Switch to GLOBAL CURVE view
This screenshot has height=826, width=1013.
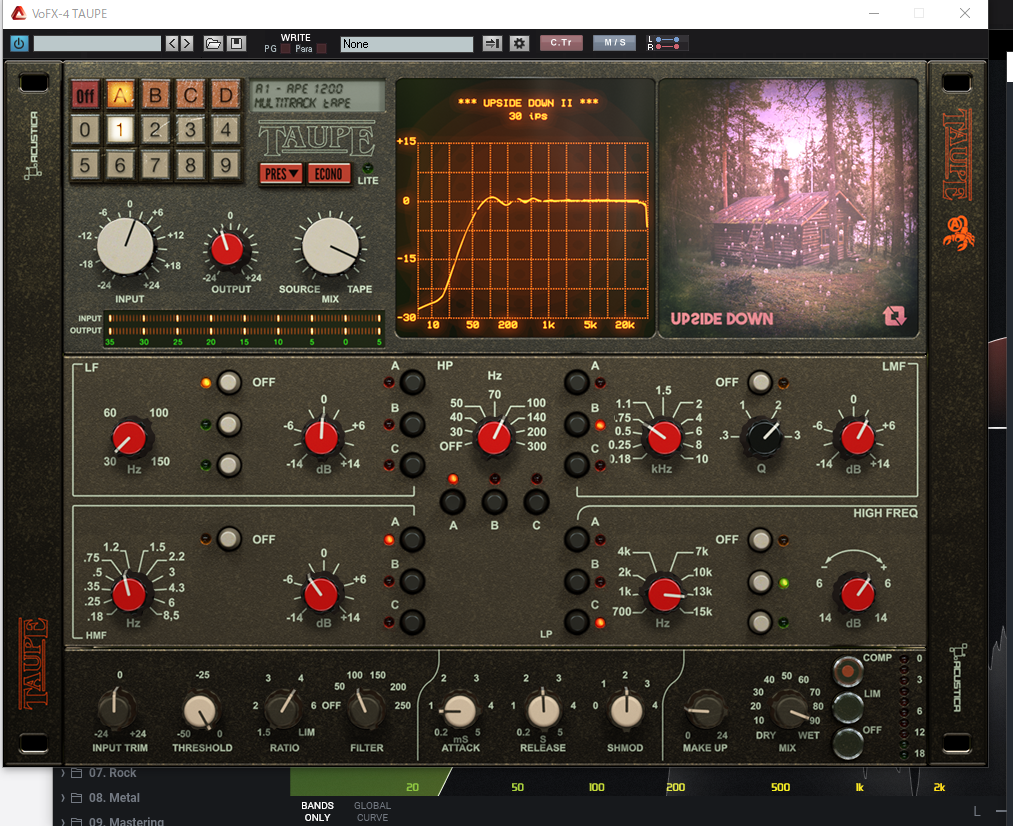[x=372, y=811]
